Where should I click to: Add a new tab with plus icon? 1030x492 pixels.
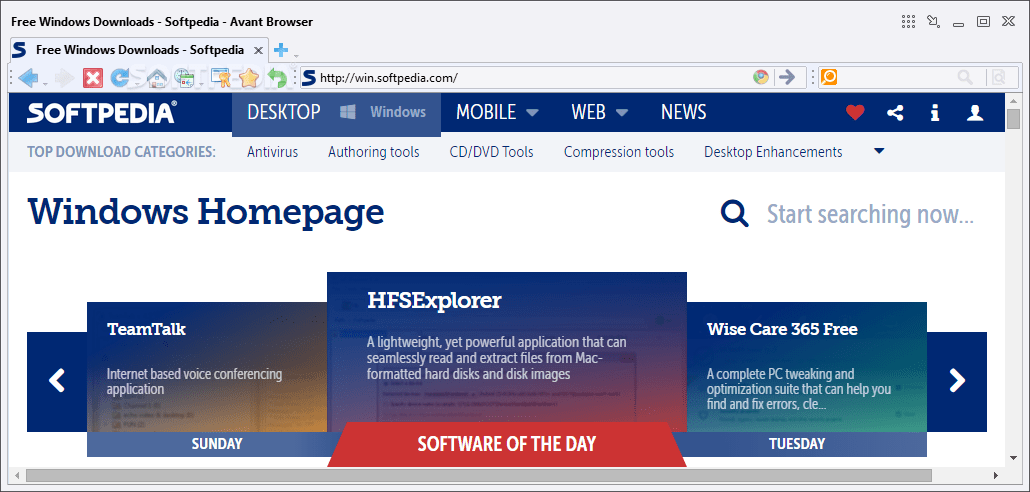click(280, 50)
